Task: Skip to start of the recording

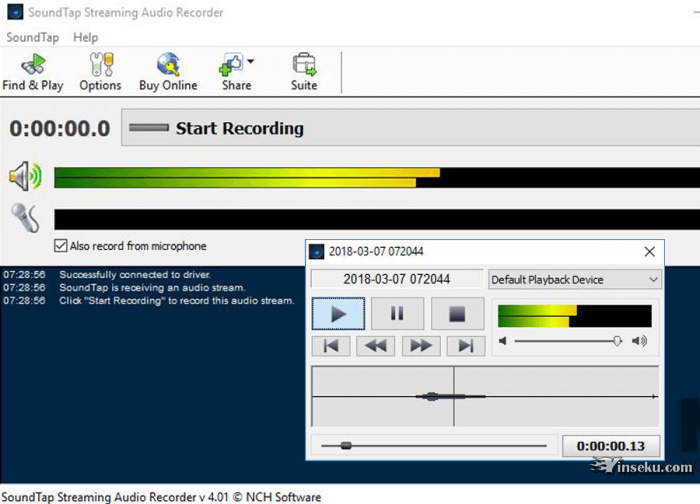Action: 331,346
